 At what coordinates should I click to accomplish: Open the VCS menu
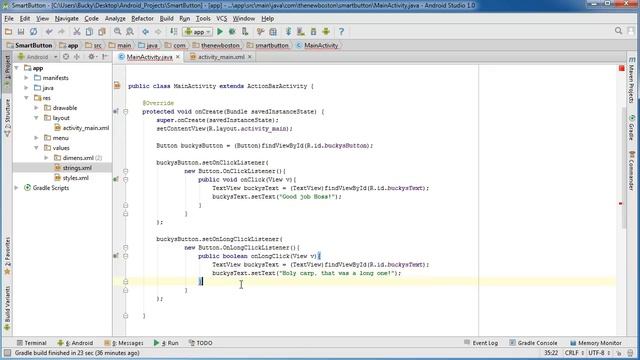(x=222, y=18)
